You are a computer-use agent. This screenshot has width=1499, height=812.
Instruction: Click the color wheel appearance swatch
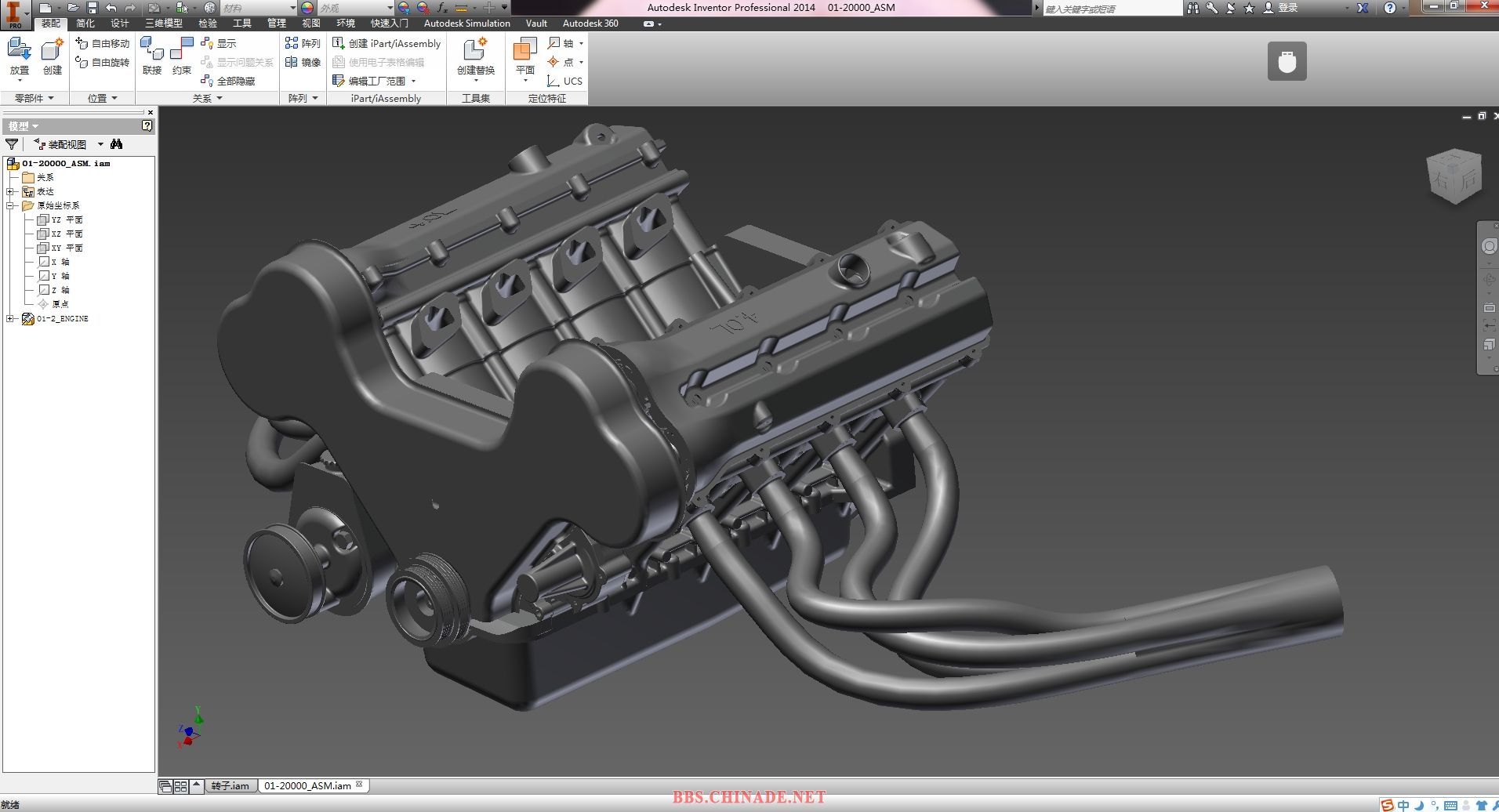307,8
